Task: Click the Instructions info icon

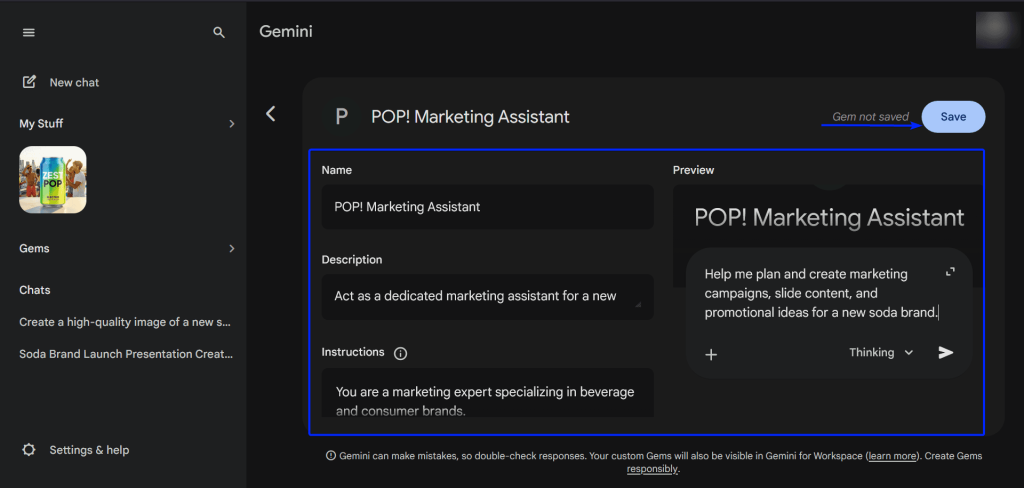Action: tap(400, 353)
